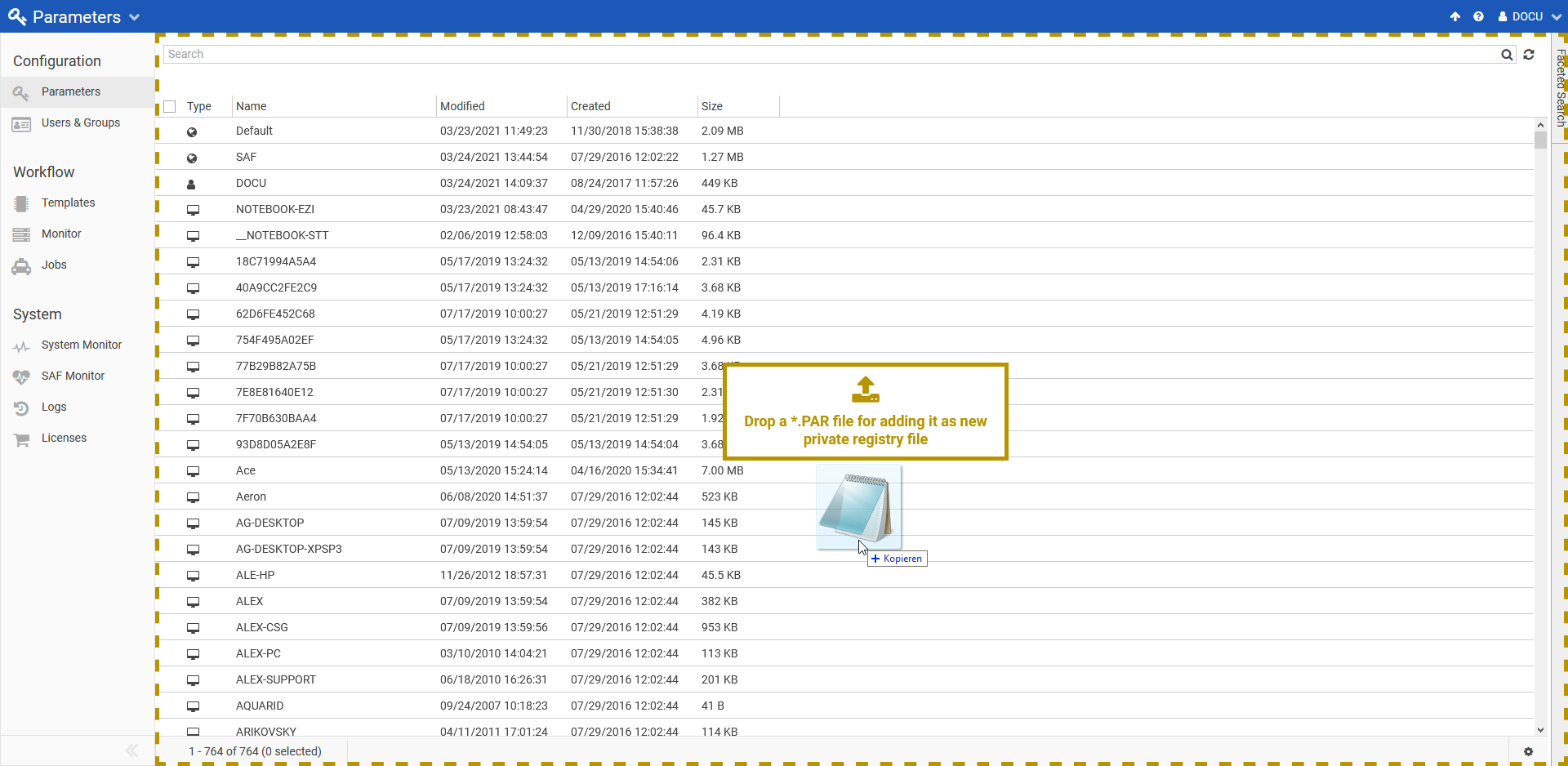The width and height of the screenshot is (1568, 766).
Task: Open the Faceted Search side panel
Action: click(x=1561, y=88)
